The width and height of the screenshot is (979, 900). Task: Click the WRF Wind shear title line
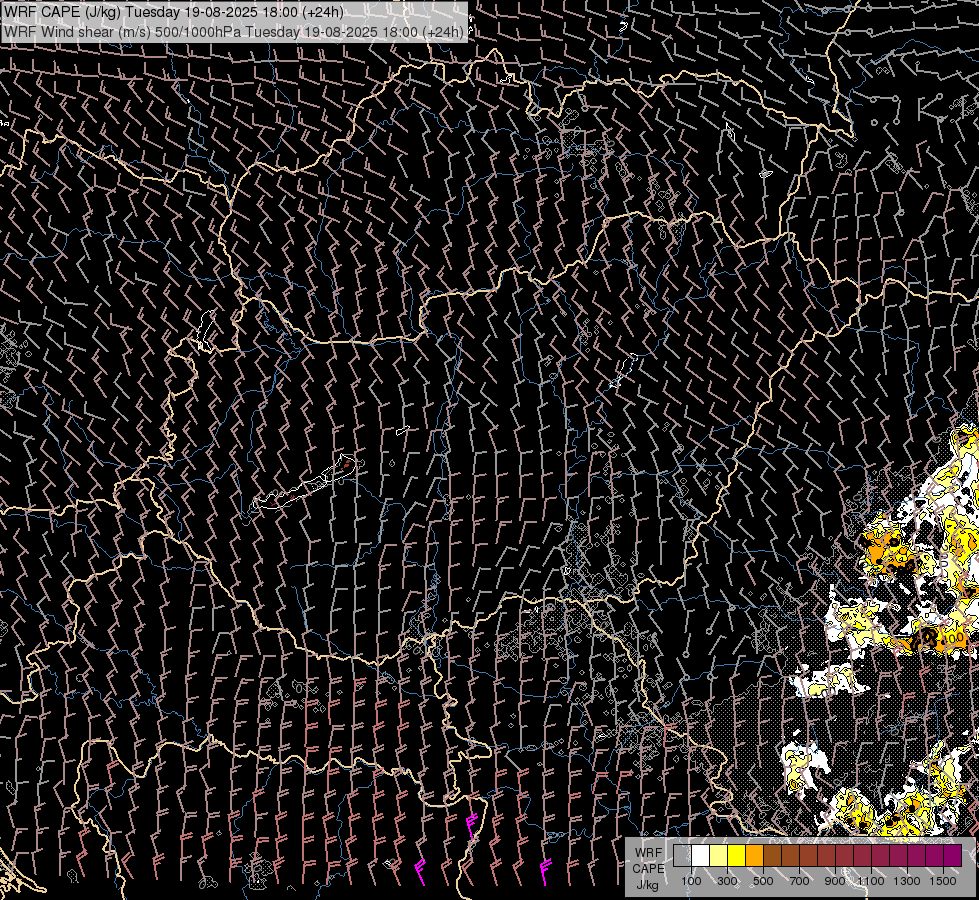click(x=234, y=32)
